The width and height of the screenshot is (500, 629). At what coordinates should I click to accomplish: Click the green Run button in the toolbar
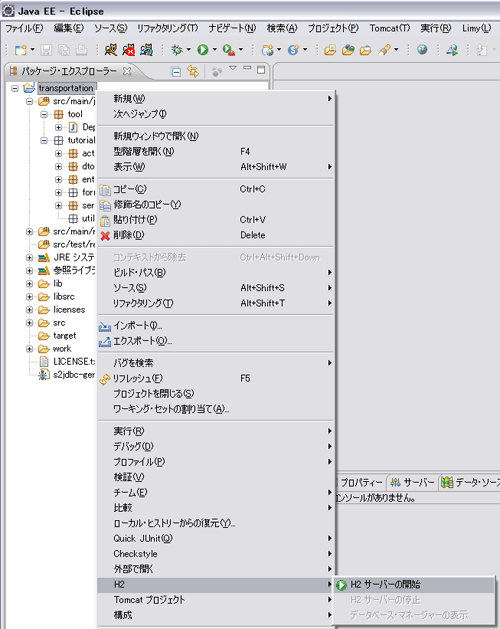pyautogui.click(x=203, y=50)
